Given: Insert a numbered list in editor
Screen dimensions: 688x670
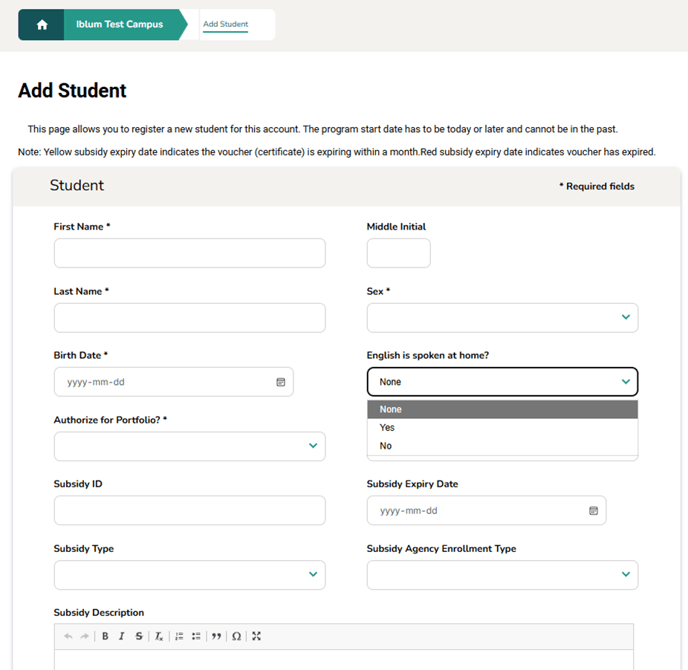Looking at the screenshot, I should [x=179, y=636].
